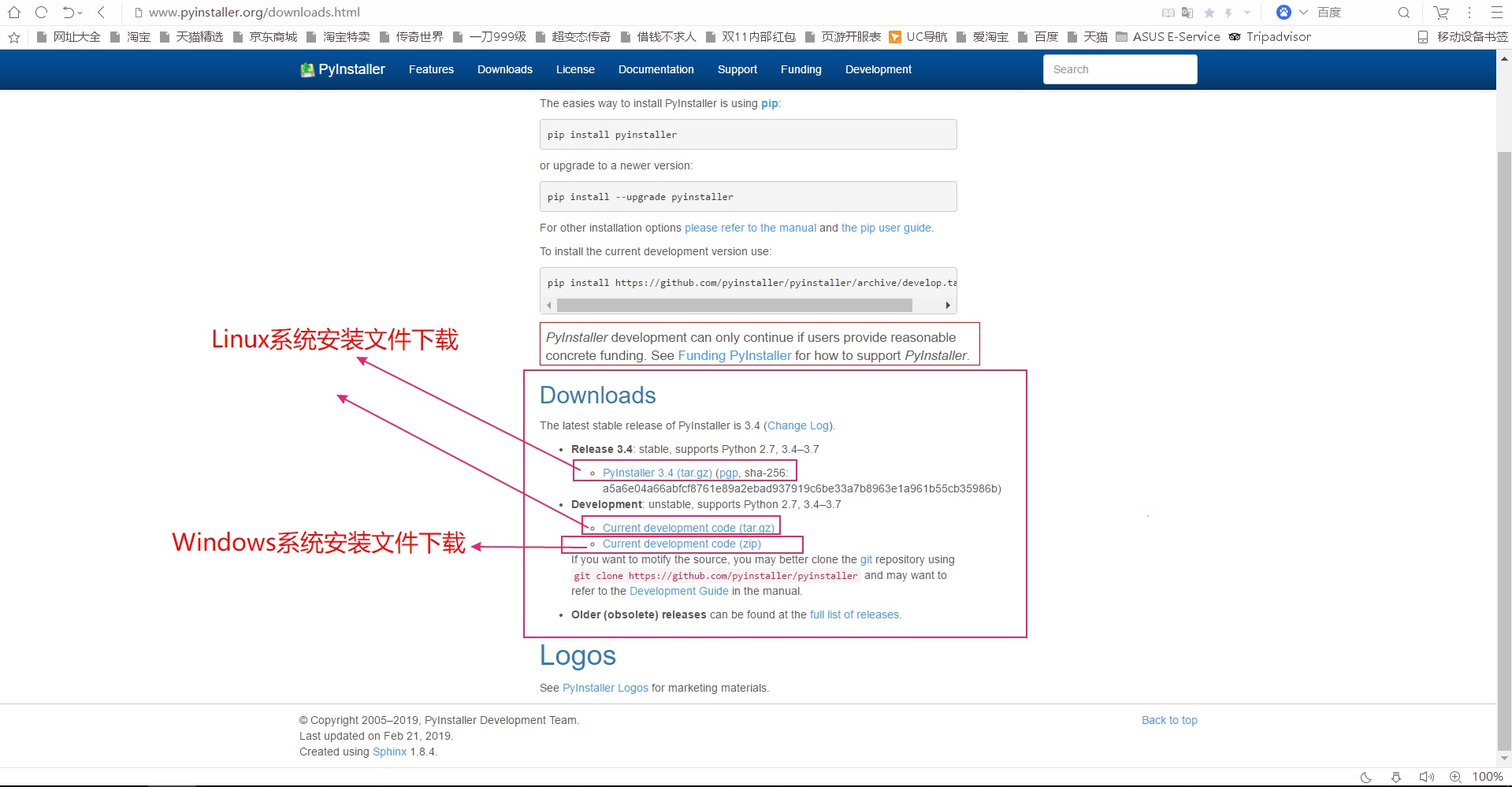Screen dimensions: 1512x787
Task: Open reader mode via the book icon
Action: 1168,13
